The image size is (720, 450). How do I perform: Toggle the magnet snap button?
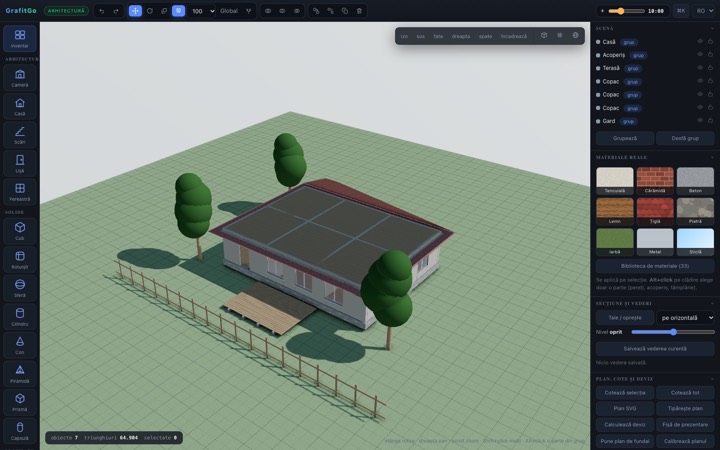point(178,11)
